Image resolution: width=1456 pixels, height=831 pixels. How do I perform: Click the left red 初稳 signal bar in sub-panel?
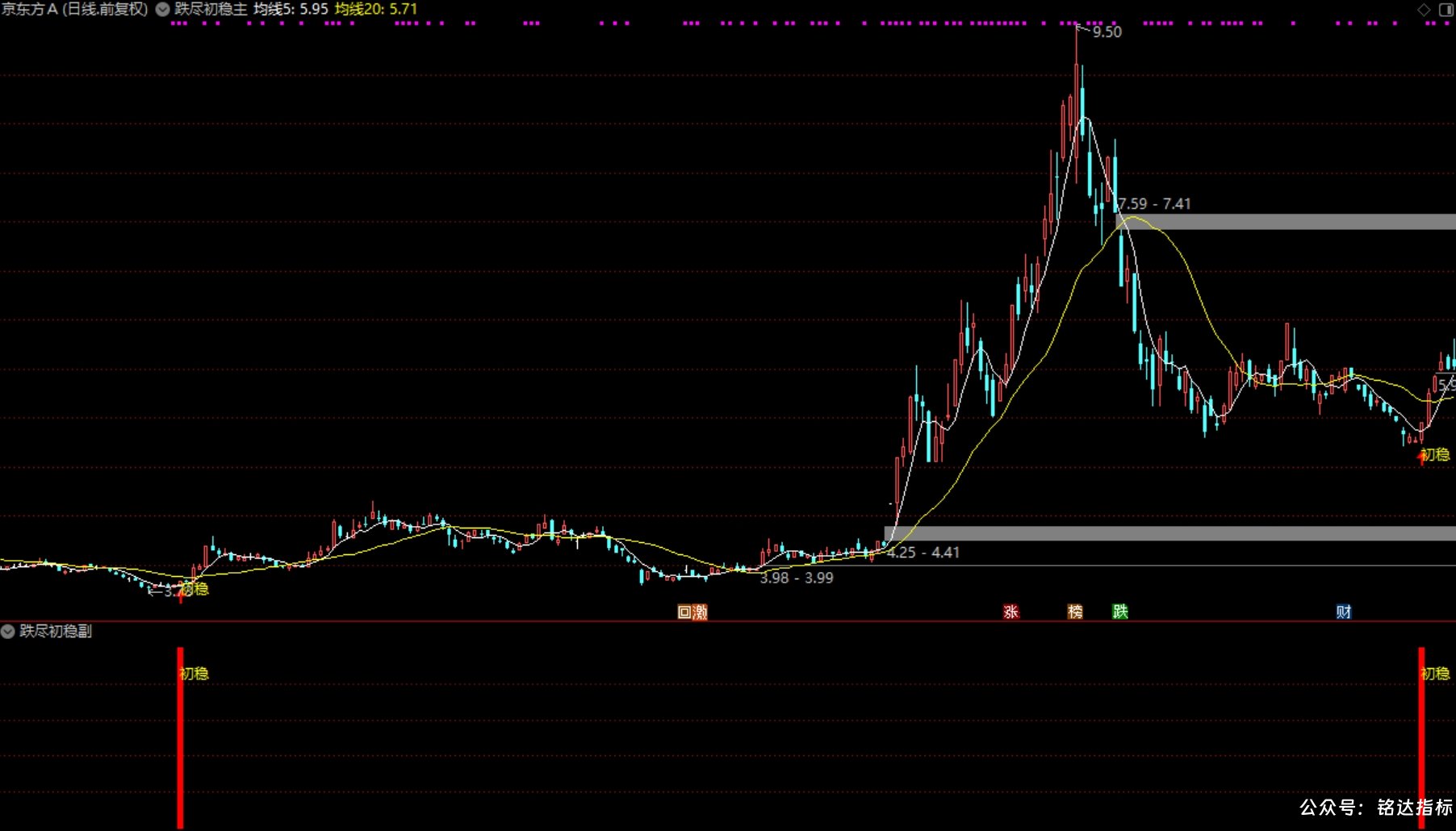180,737
